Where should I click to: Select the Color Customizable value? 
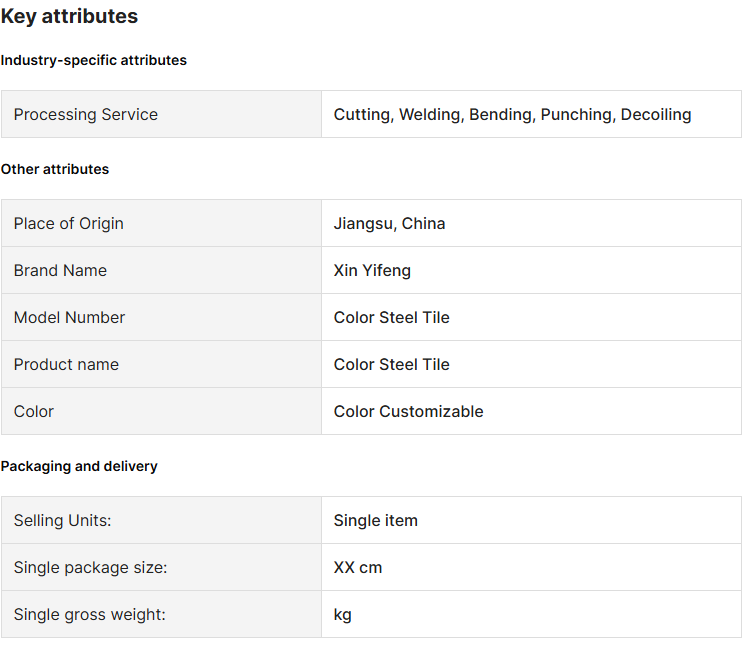(408, 411)
